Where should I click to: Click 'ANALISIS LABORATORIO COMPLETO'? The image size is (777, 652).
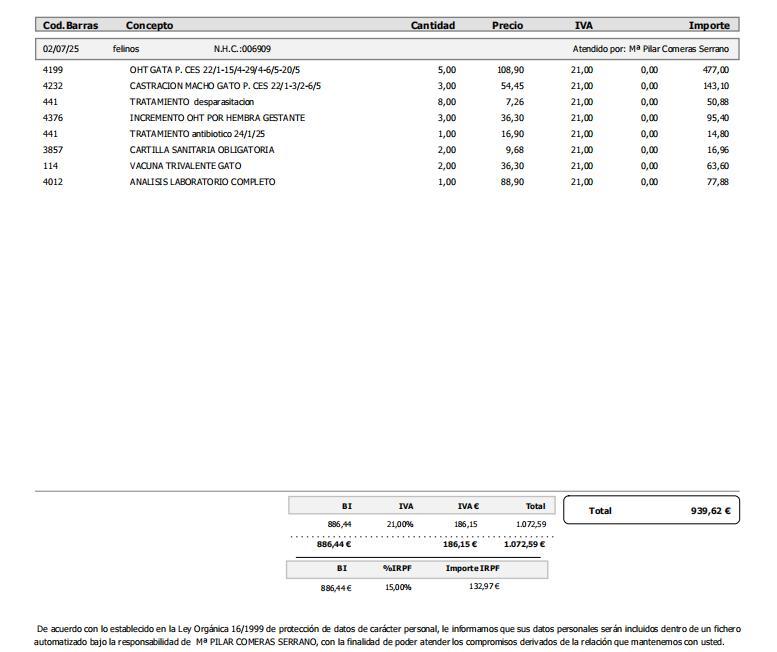[202, 182]
